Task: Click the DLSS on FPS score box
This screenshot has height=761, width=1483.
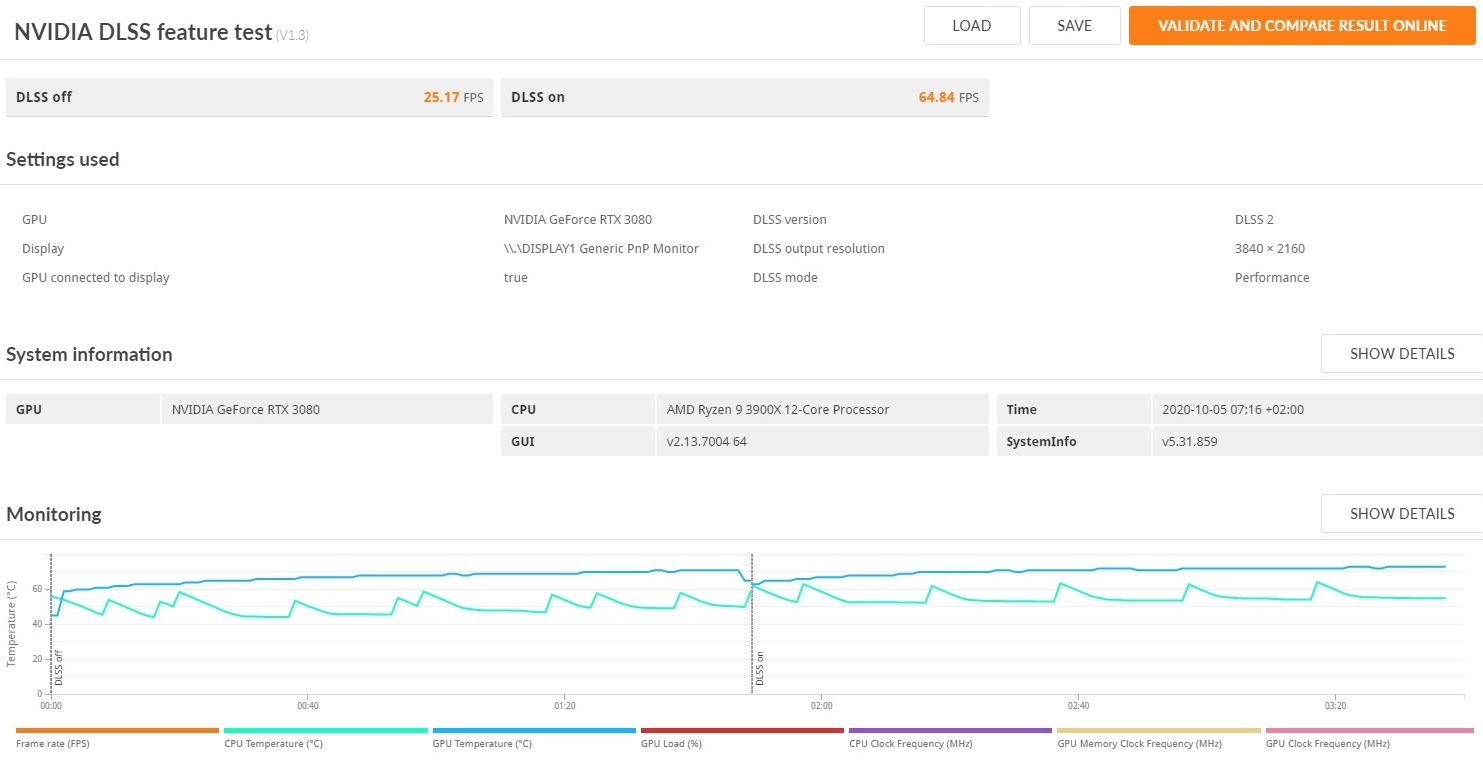Action: pyautogui.click(x=744, y=97)
